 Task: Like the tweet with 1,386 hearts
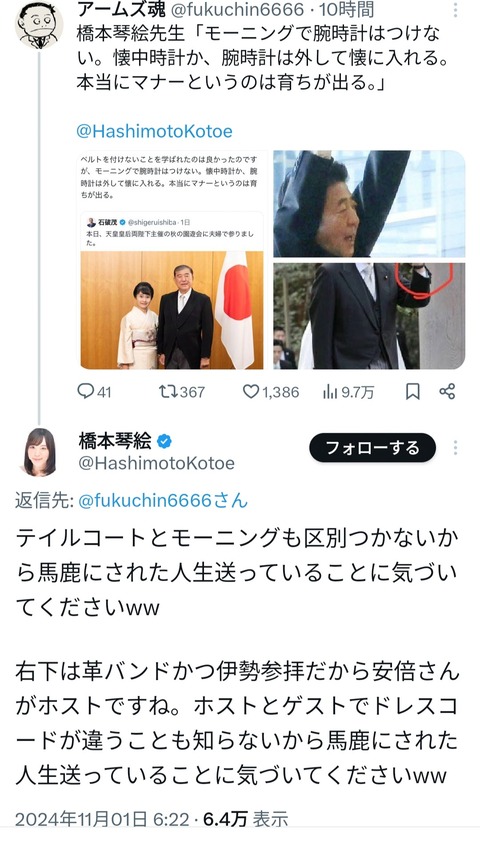pyautogui.click(x=251, y=391)
